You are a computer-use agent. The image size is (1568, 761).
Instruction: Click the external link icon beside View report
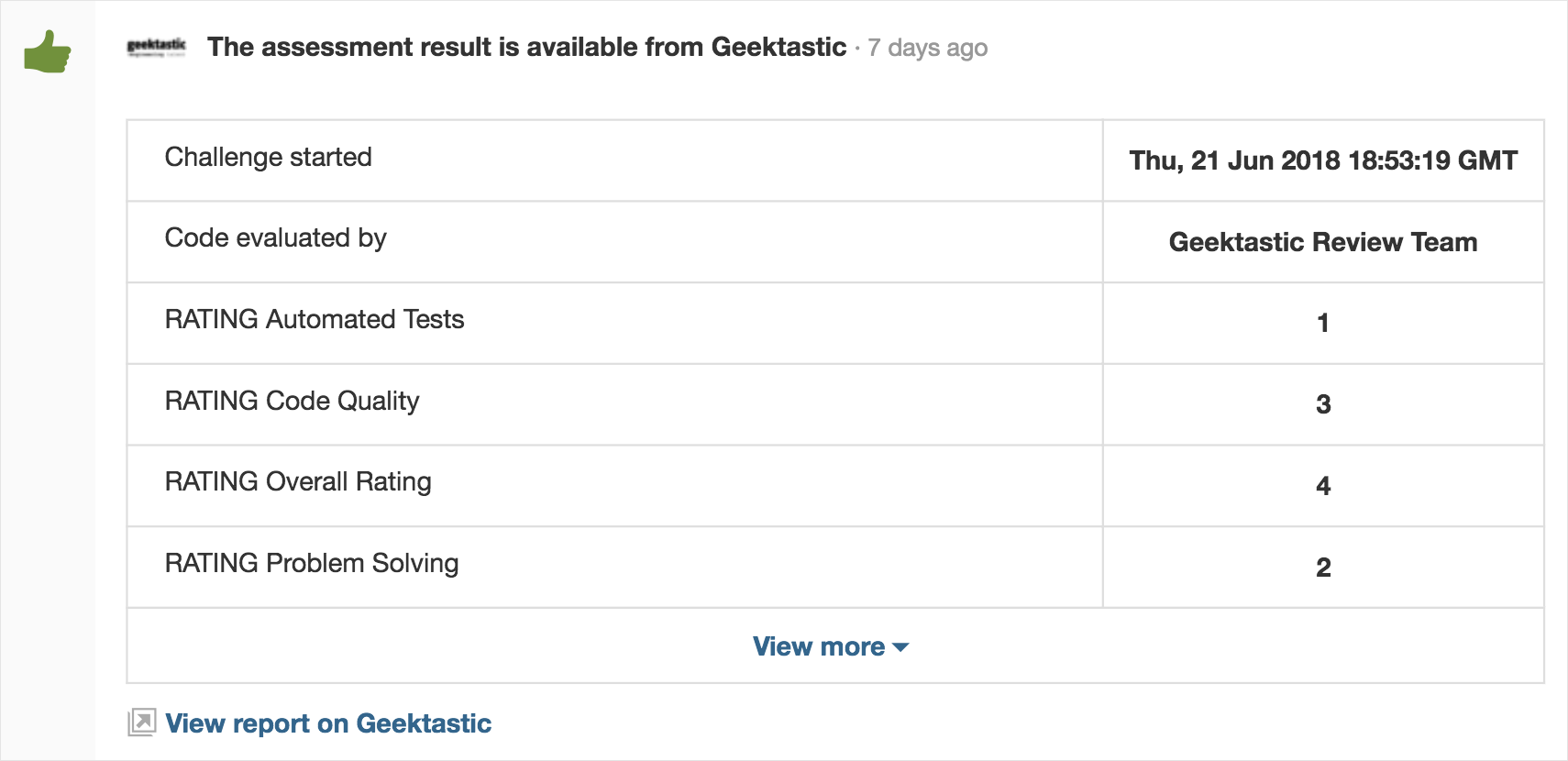click(x=141, y=722)
